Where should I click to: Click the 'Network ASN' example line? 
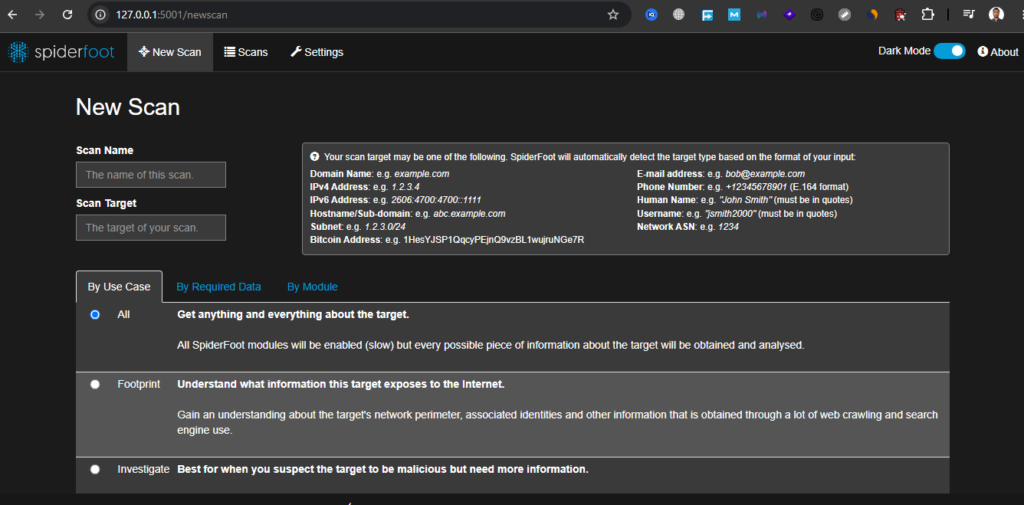(x=688, y=227)
